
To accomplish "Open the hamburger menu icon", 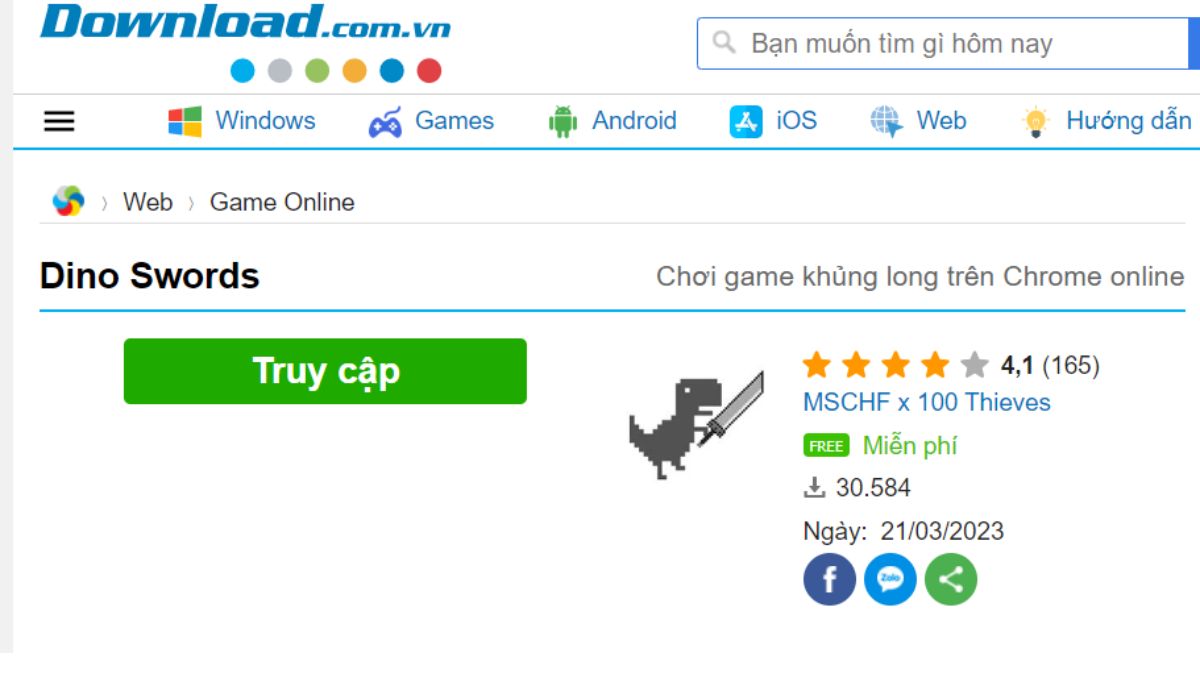I will click(x=59, y=122).
